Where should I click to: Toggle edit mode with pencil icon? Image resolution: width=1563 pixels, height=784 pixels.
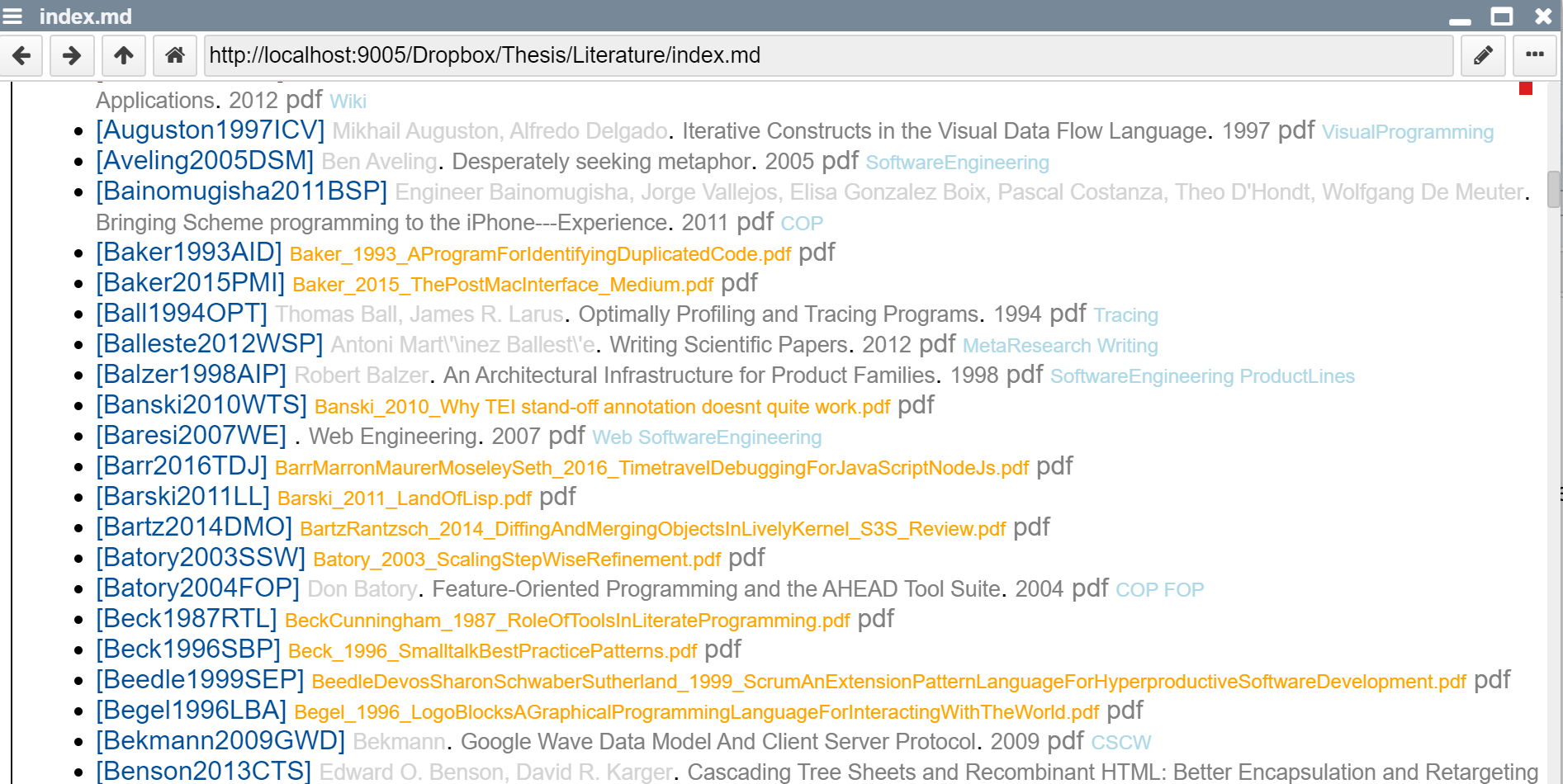1483,55
